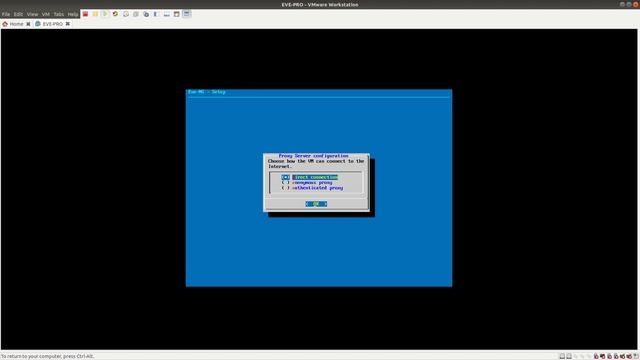
Task: Click the Eve-NG Setup header text
Action: pyautogui.click(x=207, y=92)
